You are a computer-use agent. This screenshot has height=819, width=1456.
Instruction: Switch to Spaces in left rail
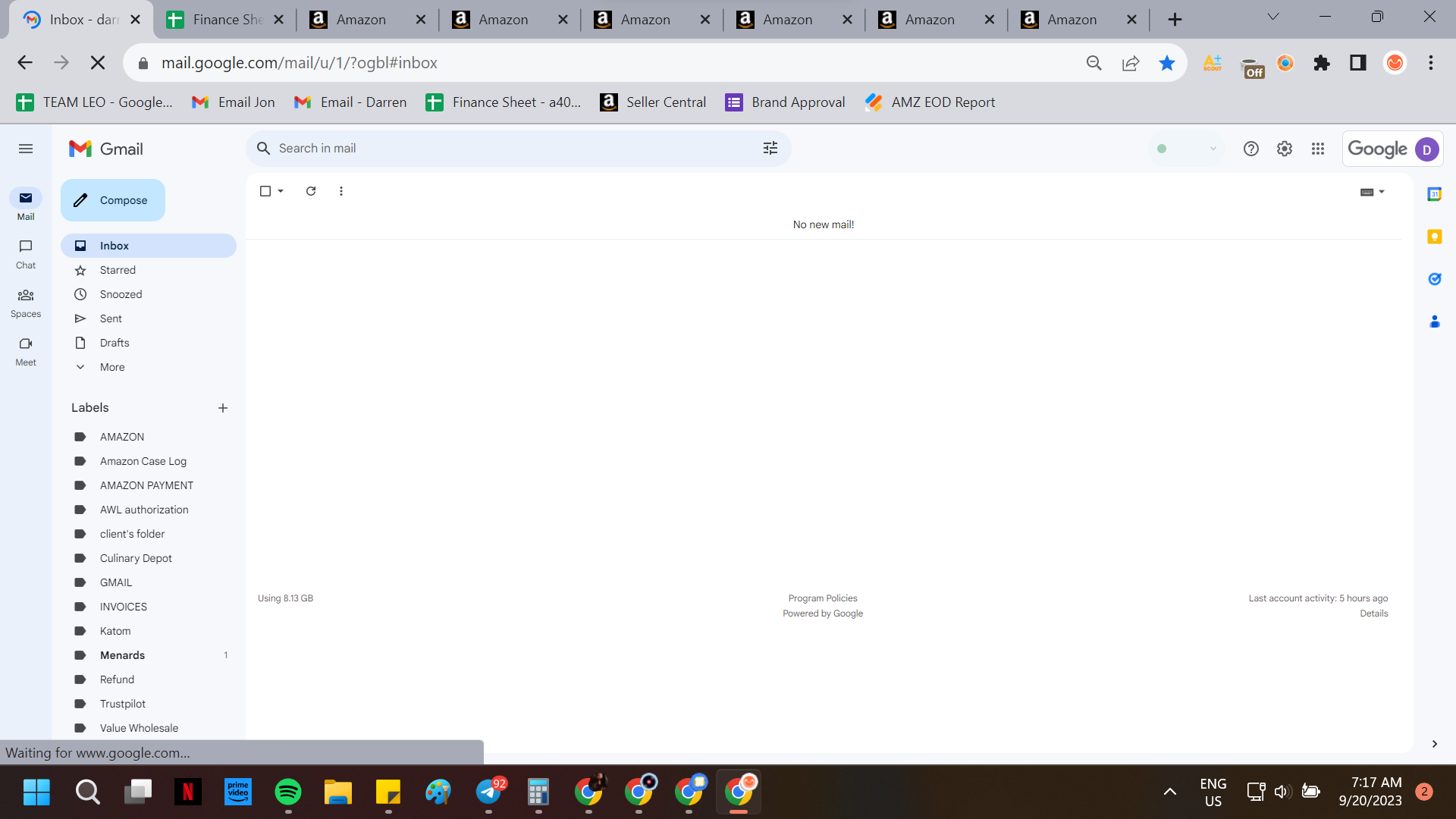[26, 303]
